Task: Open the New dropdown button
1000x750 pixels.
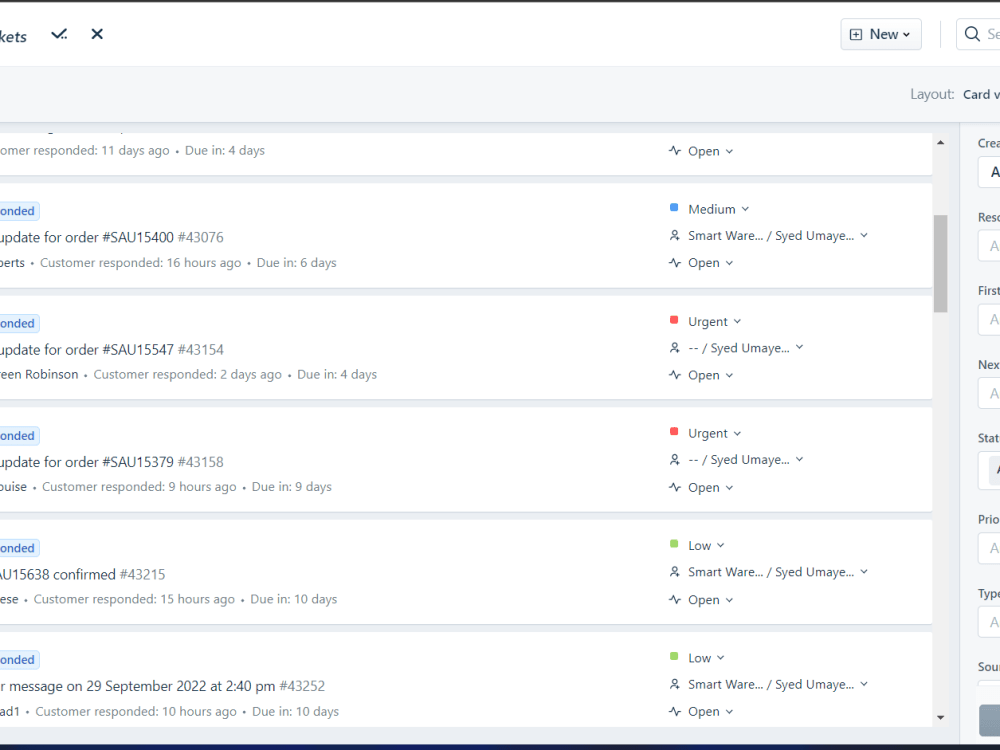Action: coord(881,34)
